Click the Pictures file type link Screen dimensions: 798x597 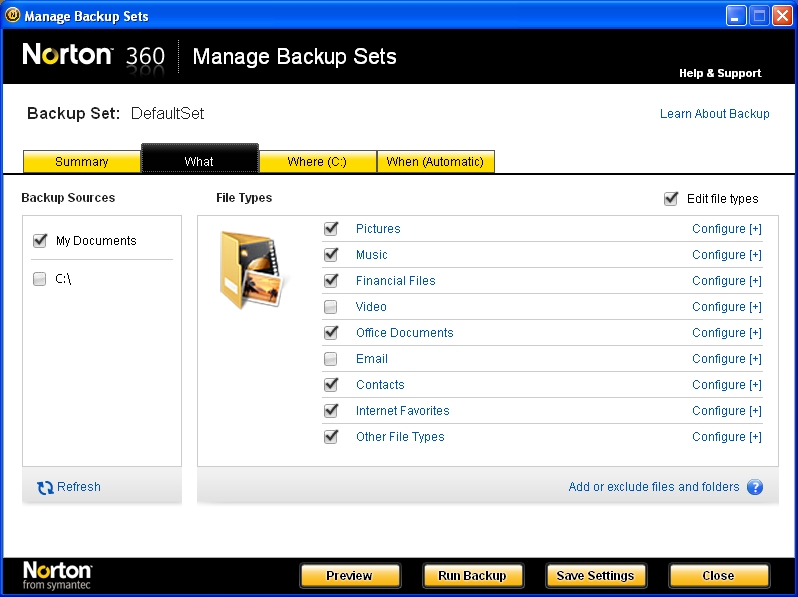coord(378,229)
